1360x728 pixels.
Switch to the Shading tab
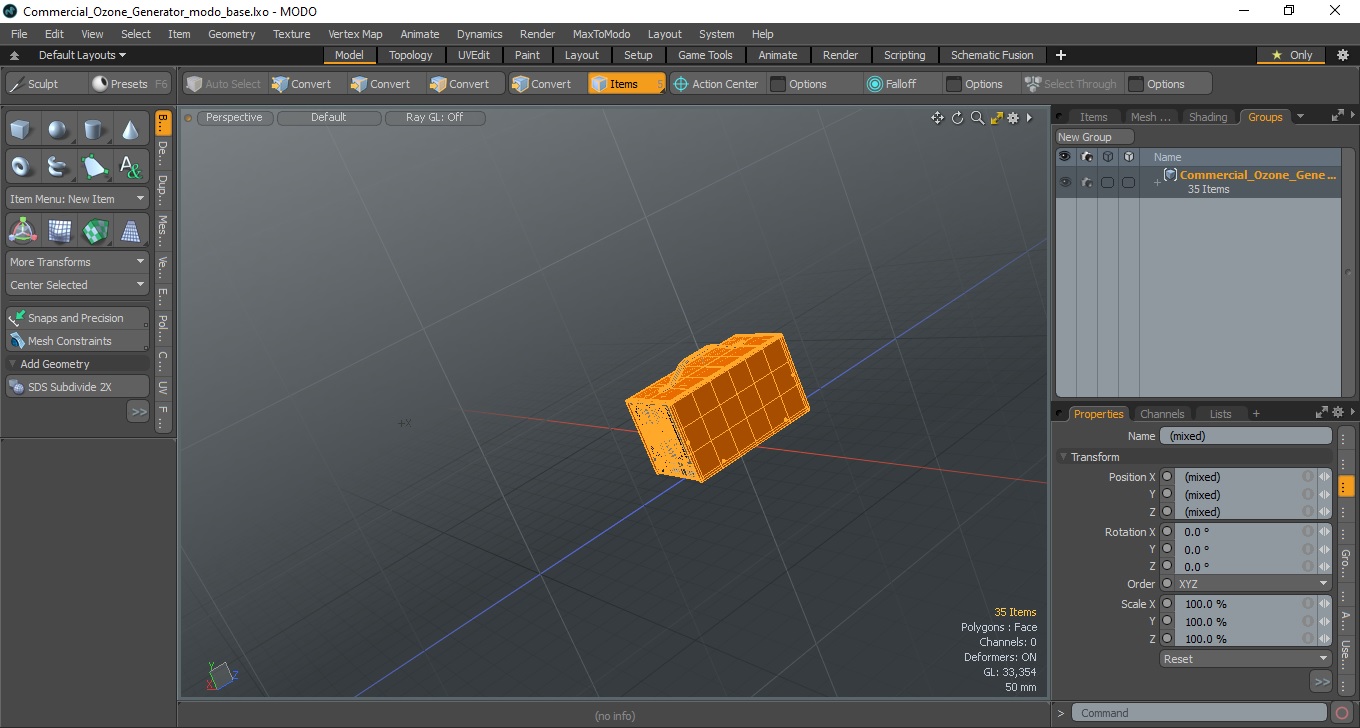1207,117
